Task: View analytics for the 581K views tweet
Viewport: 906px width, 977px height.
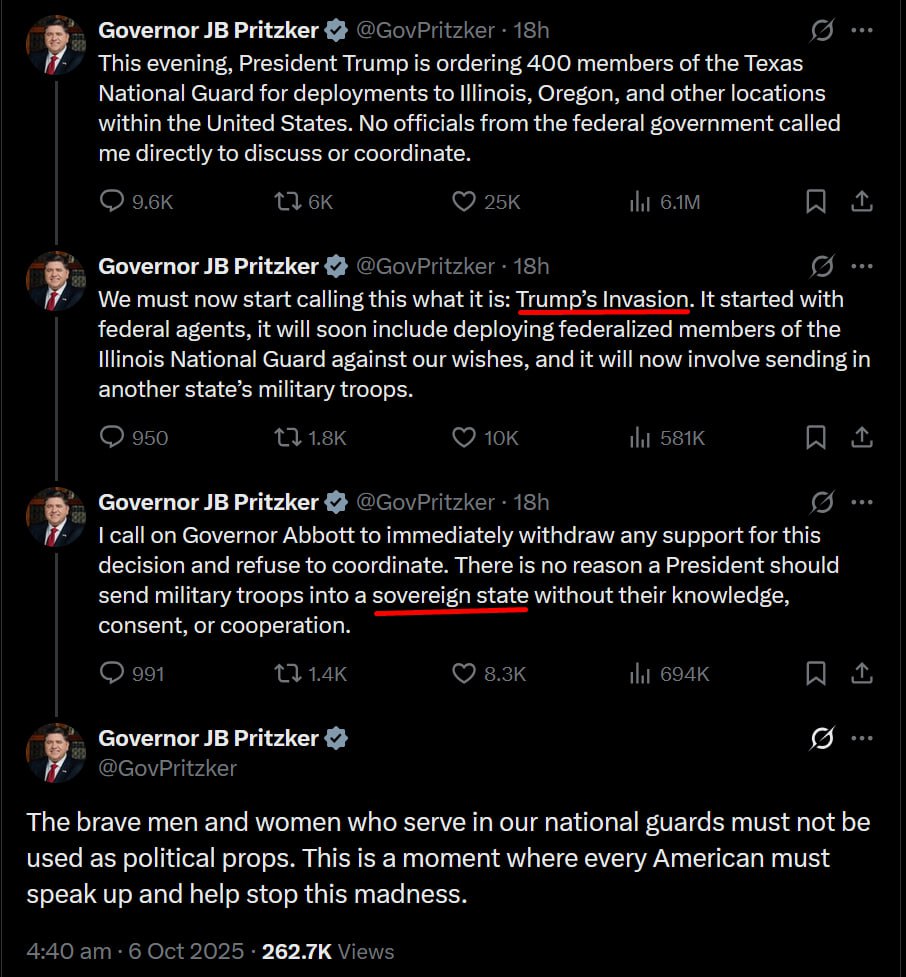Action: (x=640, y=438)
